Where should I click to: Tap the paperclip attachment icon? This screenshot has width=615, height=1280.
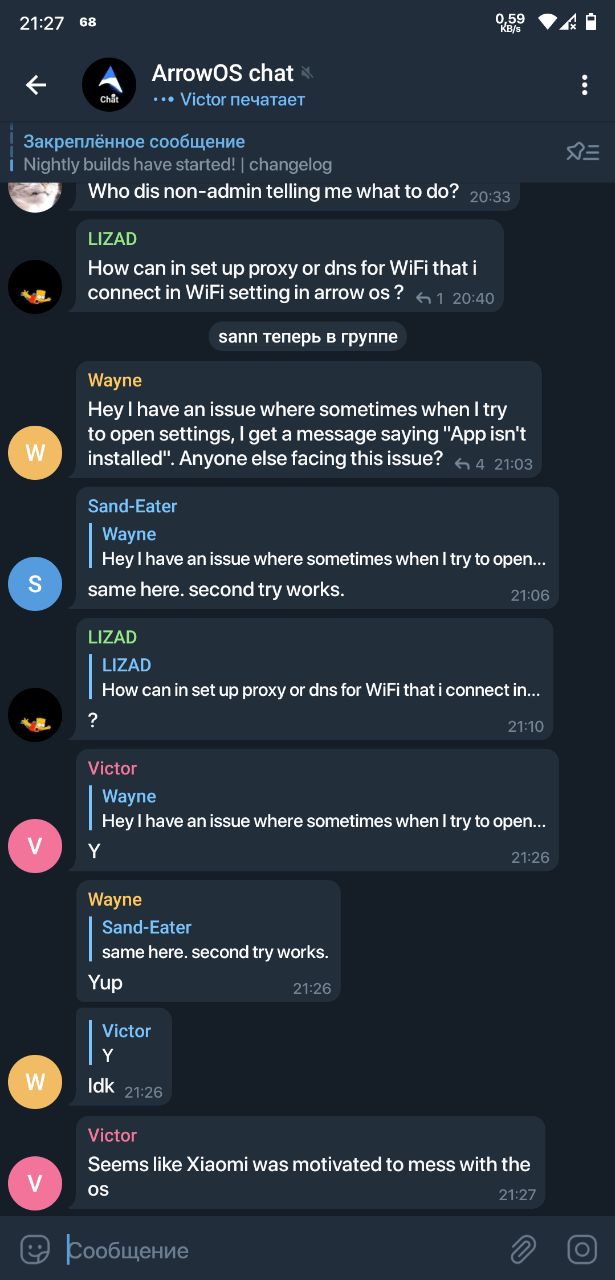[523, 1249]
